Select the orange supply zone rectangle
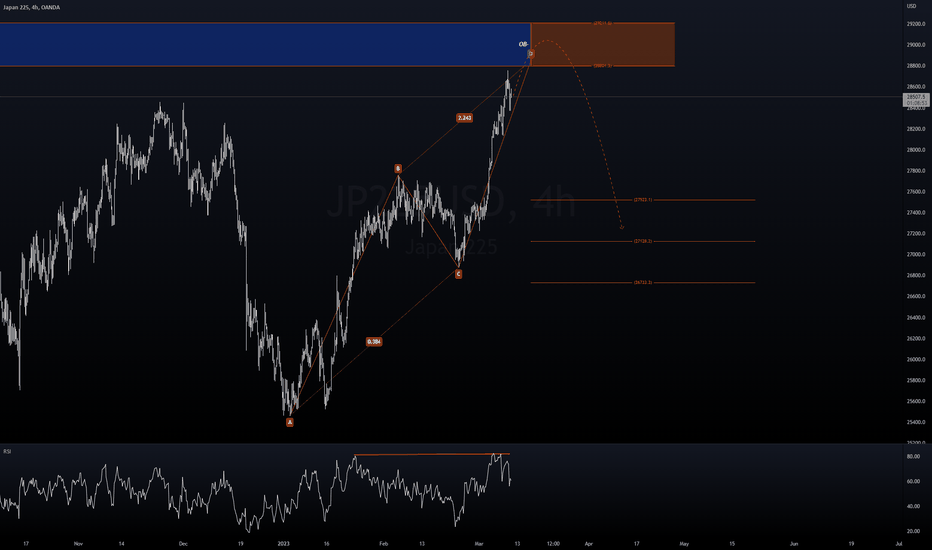The height and width of the screenshot is (550, 932). point(603,45)
